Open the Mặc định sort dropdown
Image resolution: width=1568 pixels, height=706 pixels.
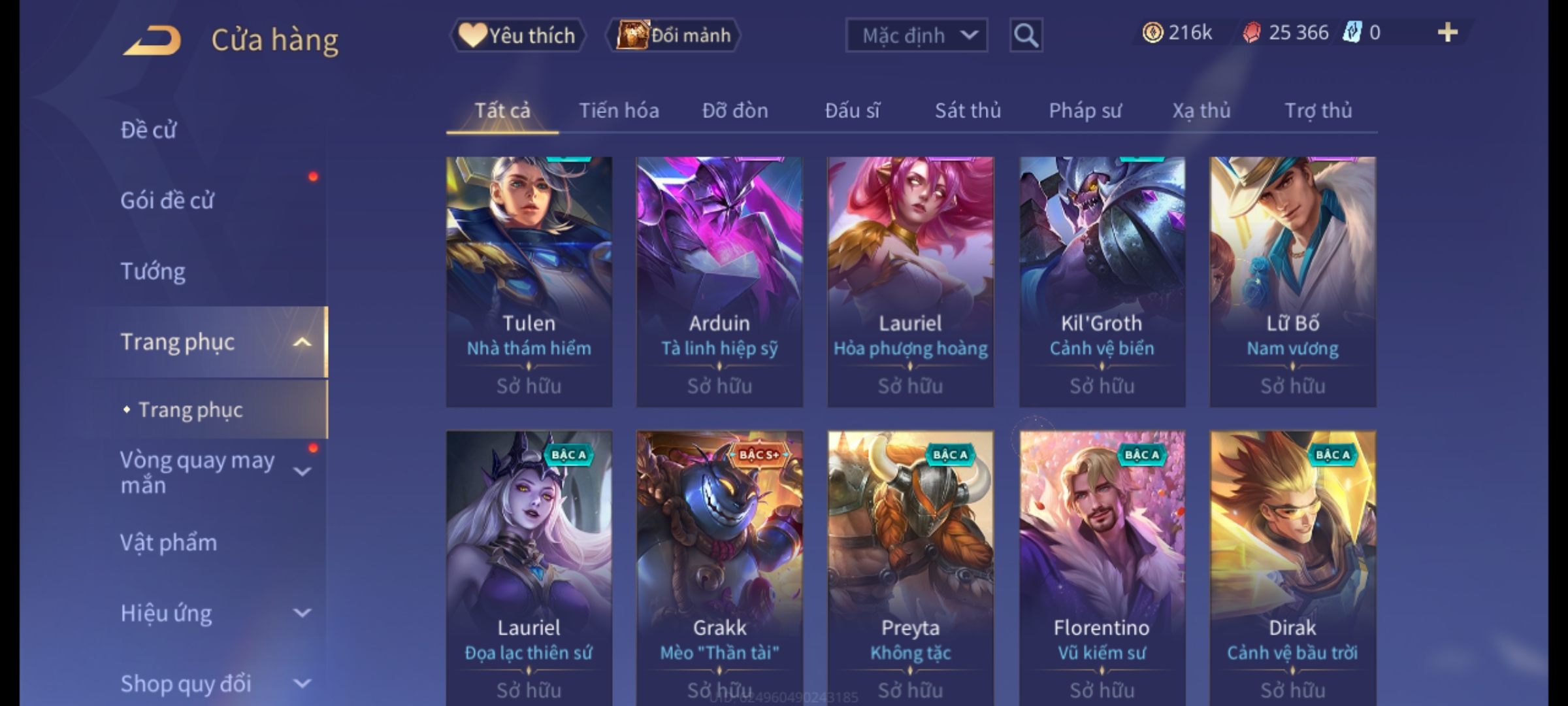click(916, 35)
